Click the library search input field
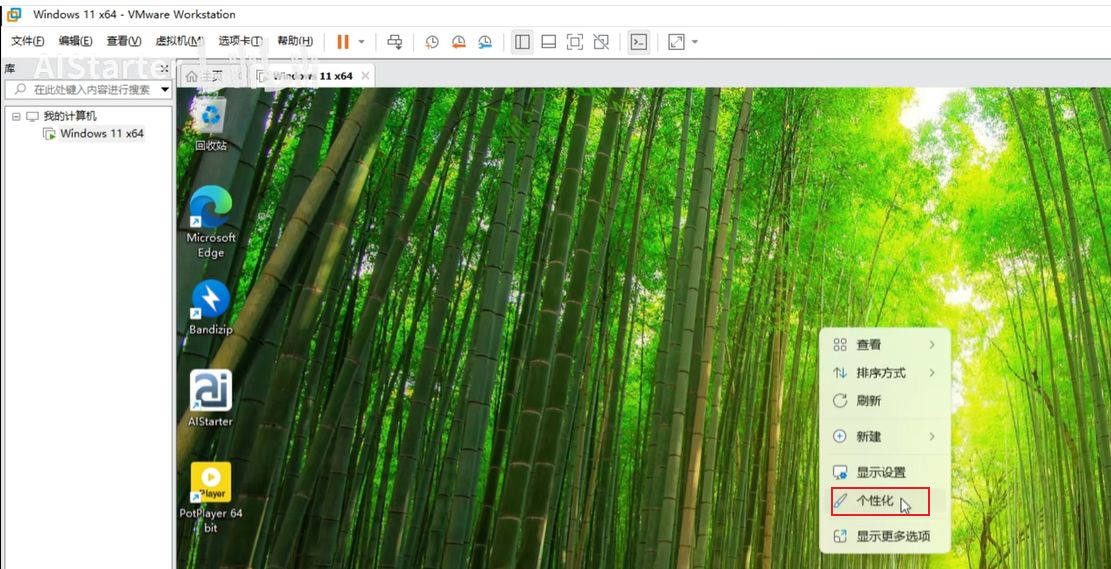 pyautogui.click(x=90, y=89)
